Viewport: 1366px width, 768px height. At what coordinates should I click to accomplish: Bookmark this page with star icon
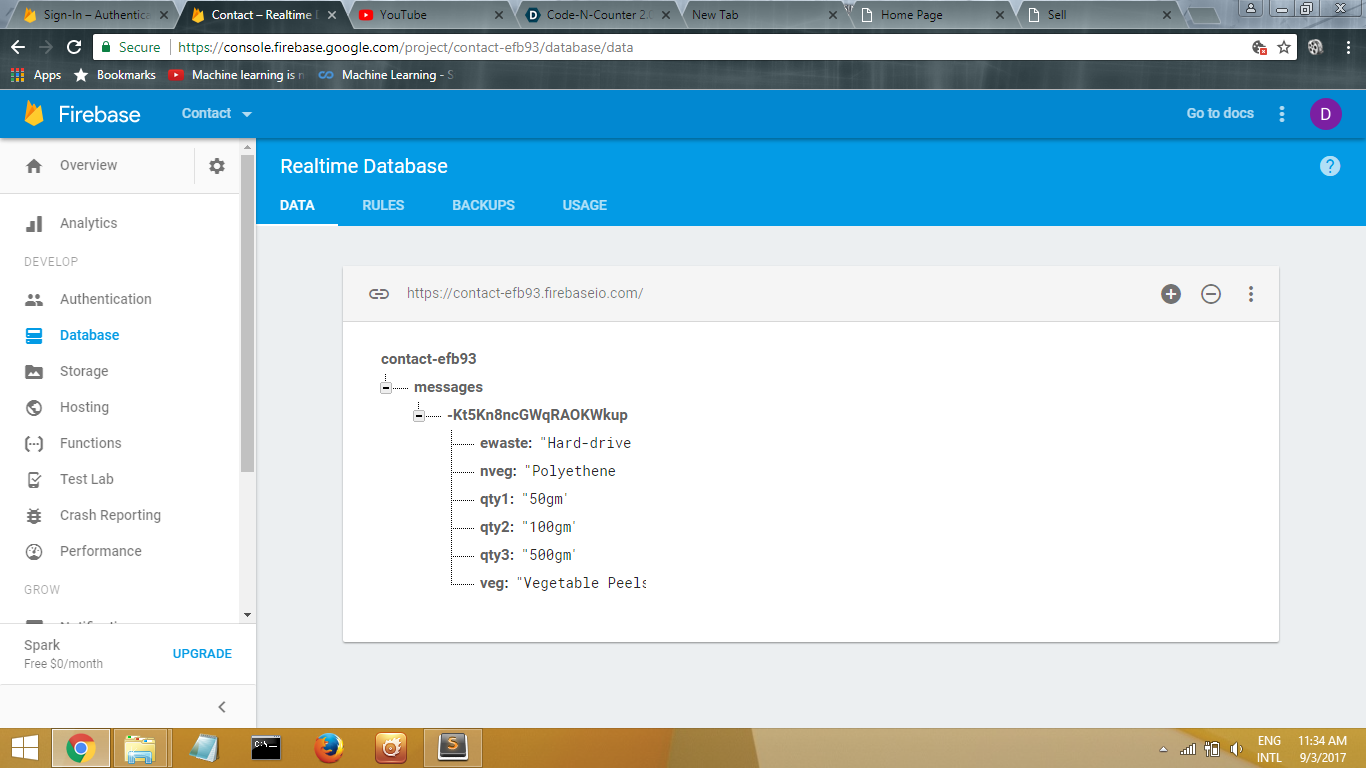coord(1285,47)
